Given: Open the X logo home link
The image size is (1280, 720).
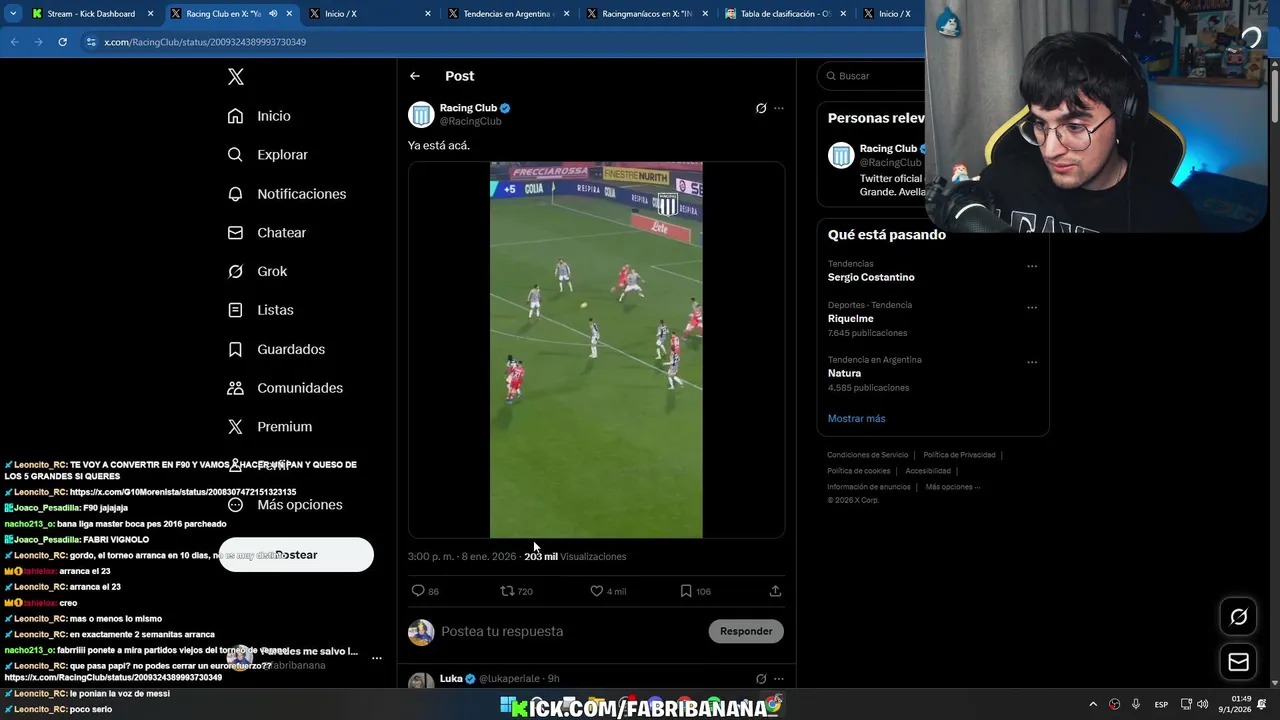Looking at the screenshot, I should coord(235,77).
